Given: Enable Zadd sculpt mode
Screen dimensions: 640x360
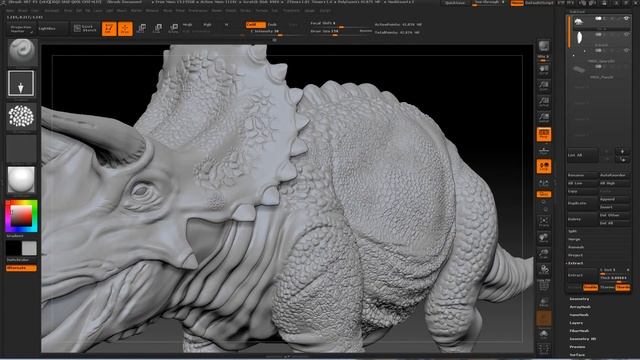Looking at the screenshot, I should 256,24.
